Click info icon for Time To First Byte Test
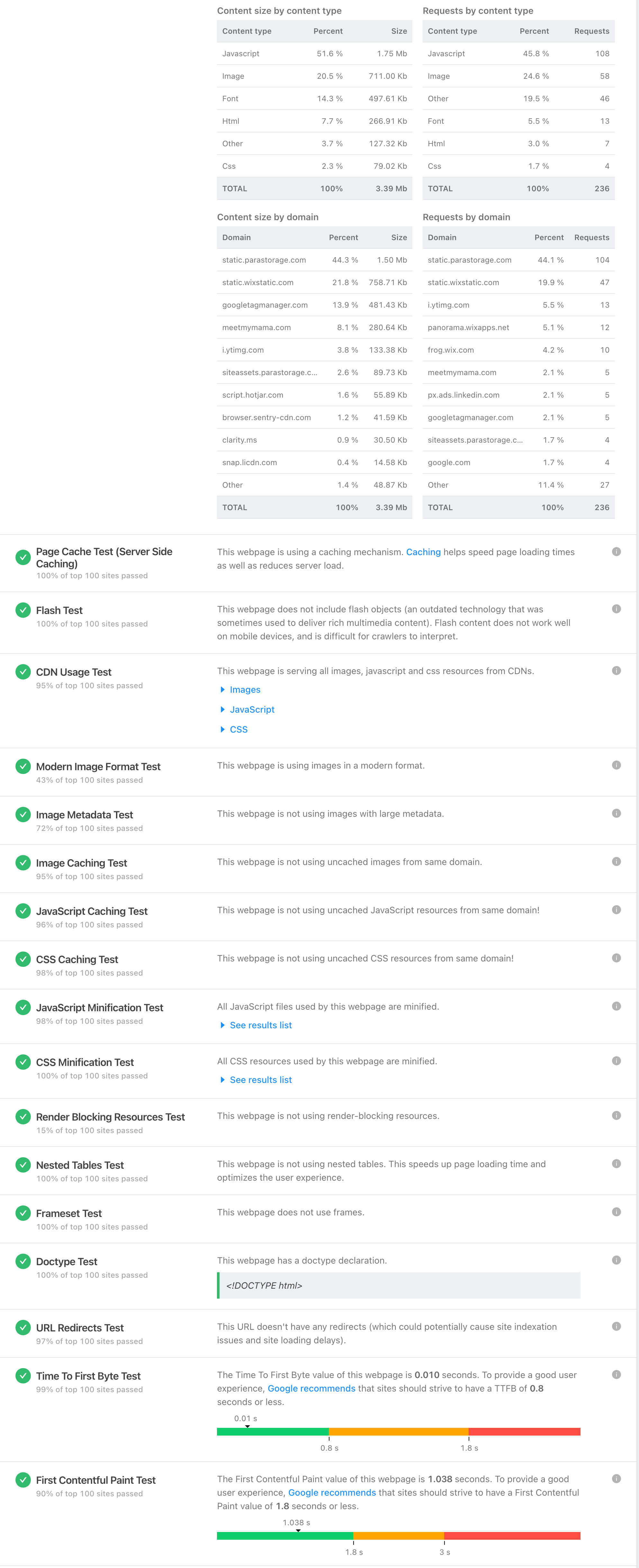Viewport: 639px width, 1568px height. coord(616,1374)
